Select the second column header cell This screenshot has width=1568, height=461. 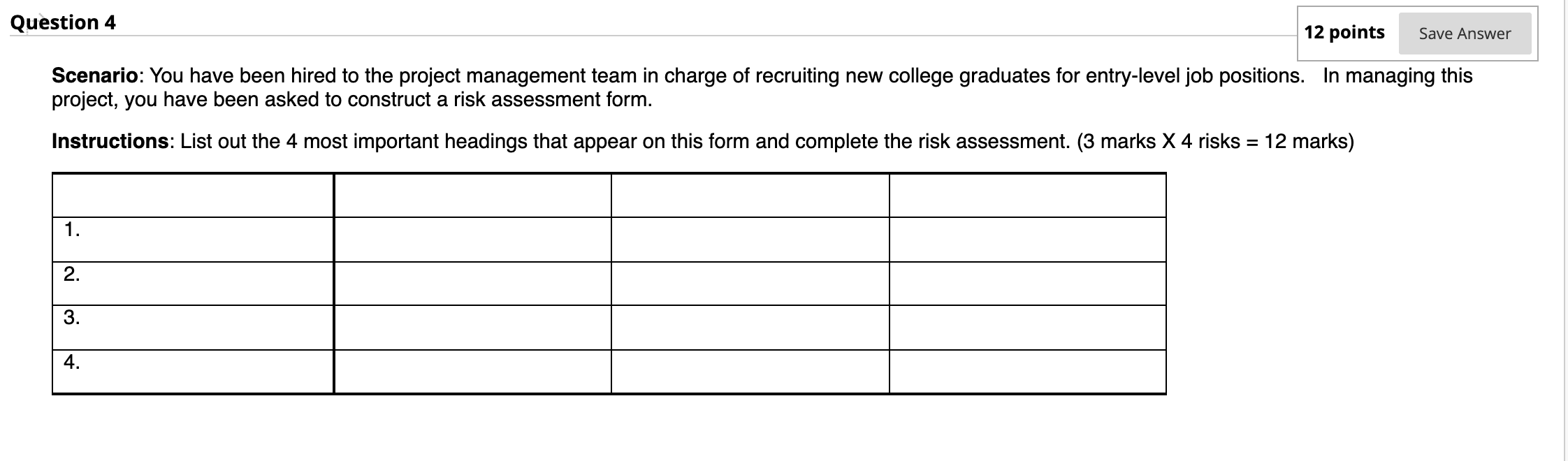tap(472, 196)
